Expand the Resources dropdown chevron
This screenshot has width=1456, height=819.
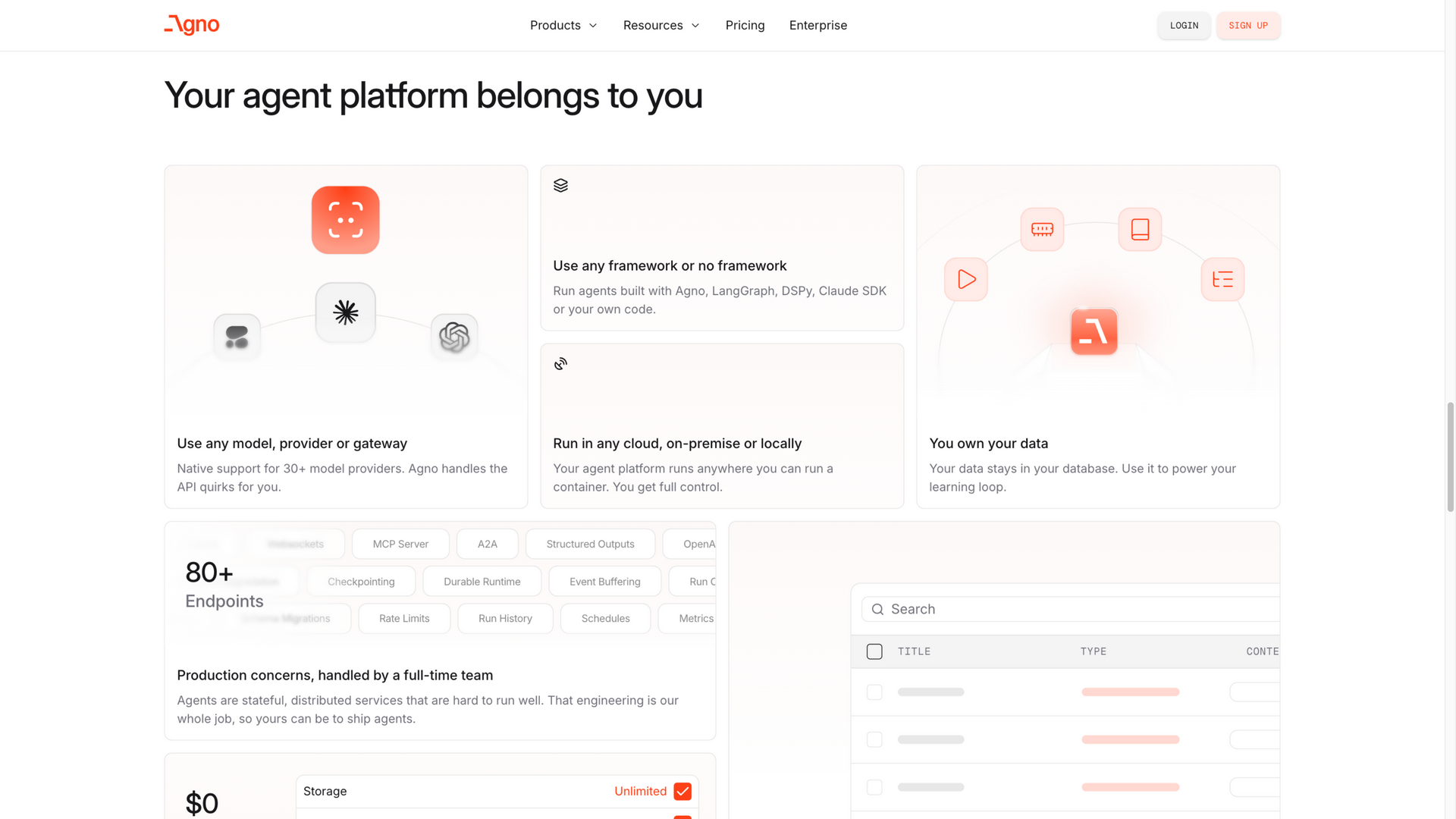695,26
